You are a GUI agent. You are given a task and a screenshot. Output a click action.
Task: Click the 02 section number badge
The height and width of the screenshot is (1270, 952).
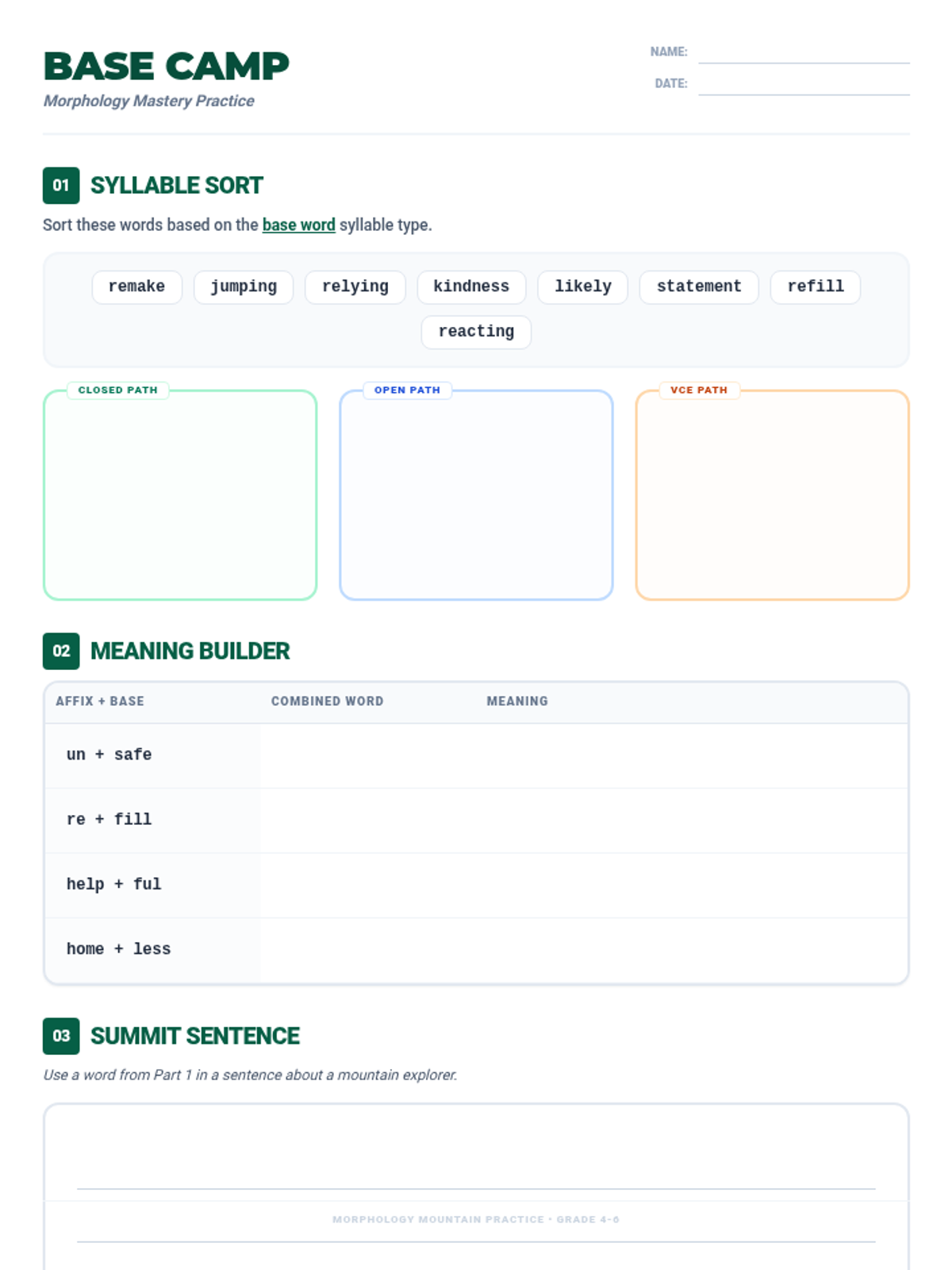point(61,651)
